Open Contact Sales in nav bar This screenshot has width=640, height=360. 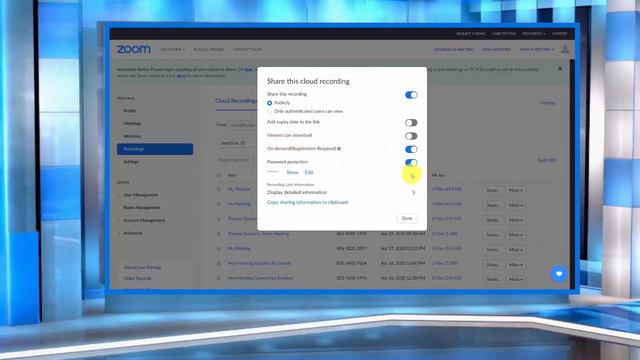(x=247, y=49)
